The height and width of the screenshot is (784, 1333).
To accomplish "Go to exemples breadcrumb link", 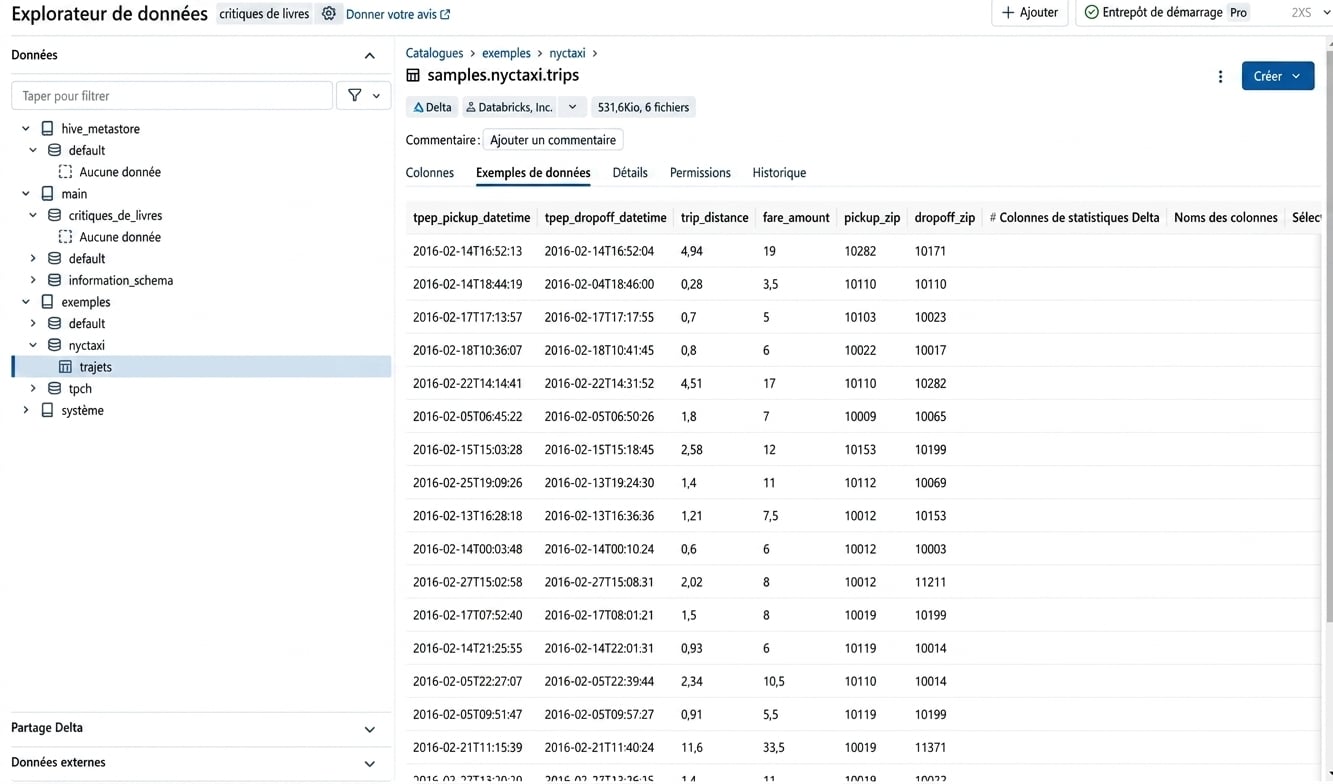I will (506, 54).
